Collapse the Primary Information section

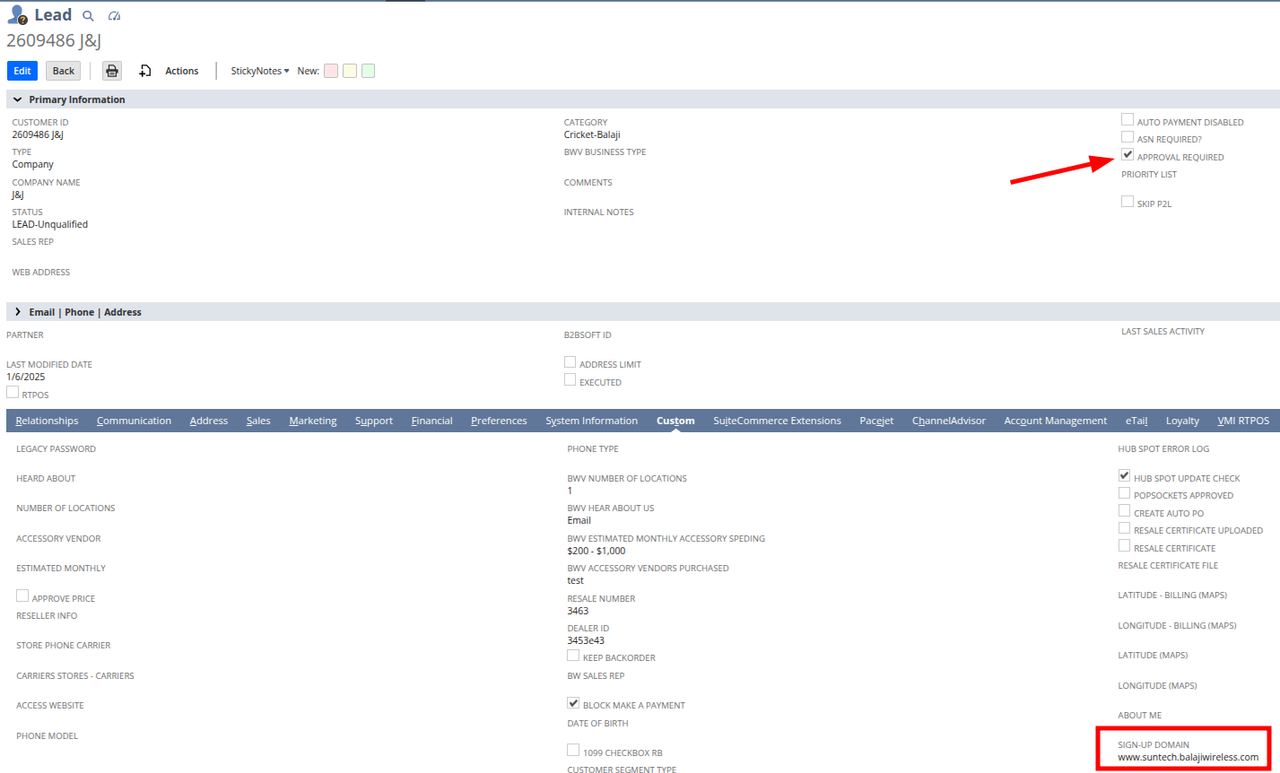tap(17, 100)
